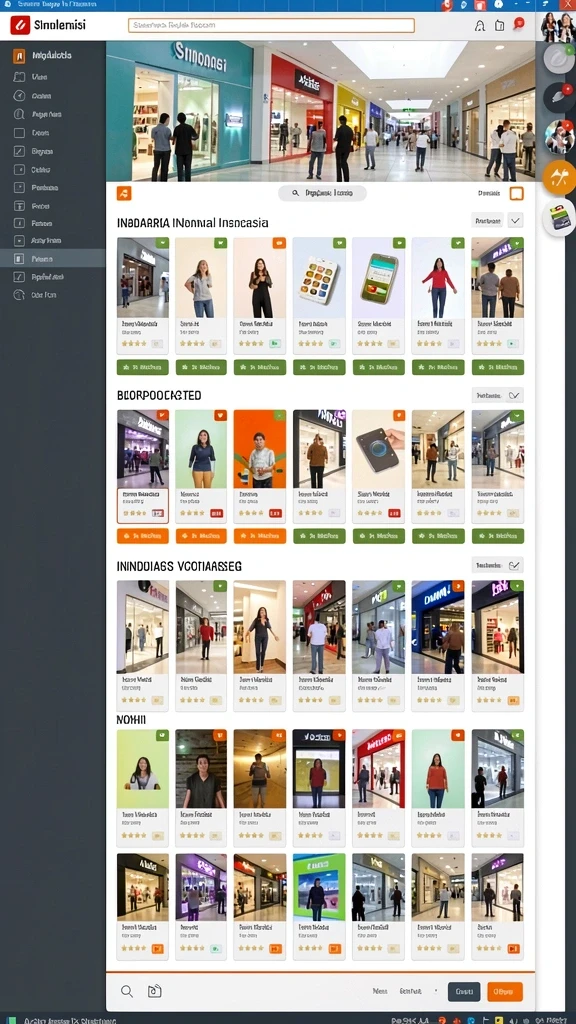Screen dimensions: 576x1024
Task: Click the yellow icon in bottom taskbar tray
Action: pyautogui.click(x=498, y=1019)
